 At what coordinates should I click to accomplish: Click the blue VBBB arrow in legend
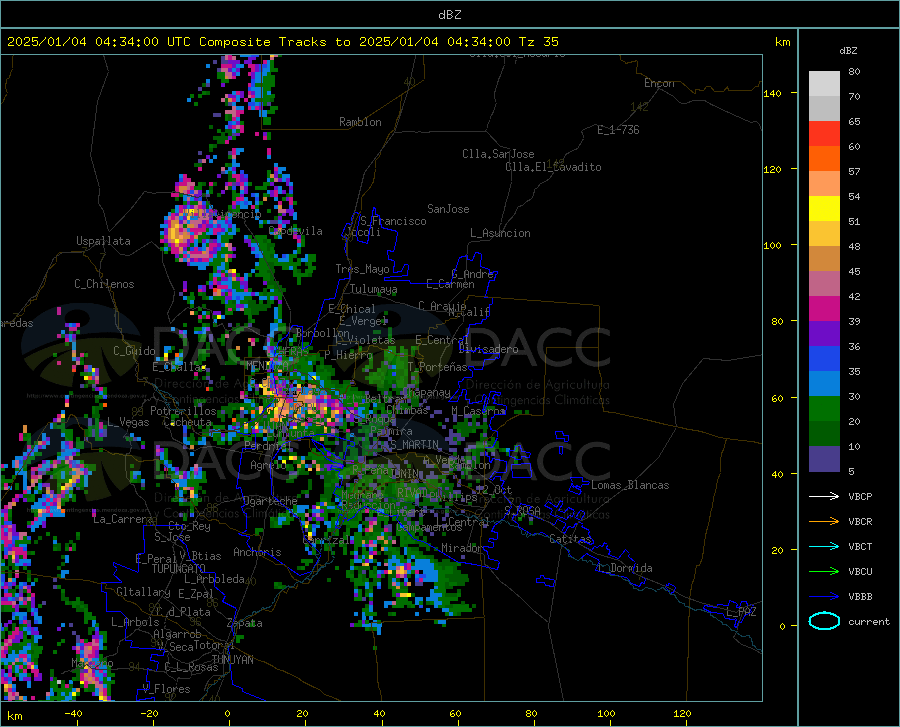pos(824,597)
